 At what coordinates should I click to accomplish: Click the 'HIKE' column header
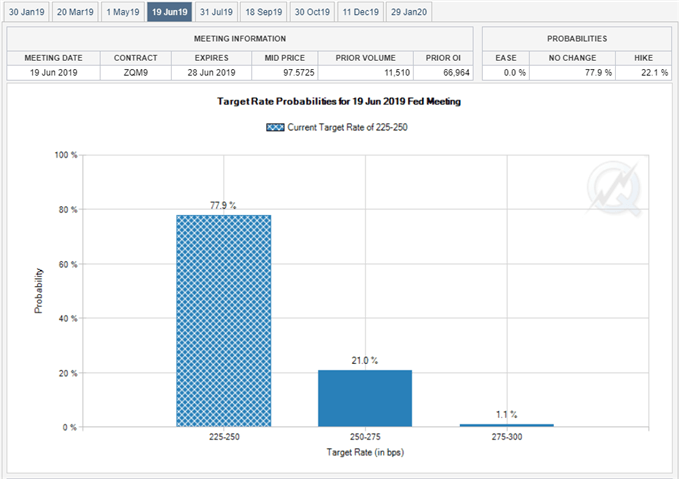[x=643, y=58]
